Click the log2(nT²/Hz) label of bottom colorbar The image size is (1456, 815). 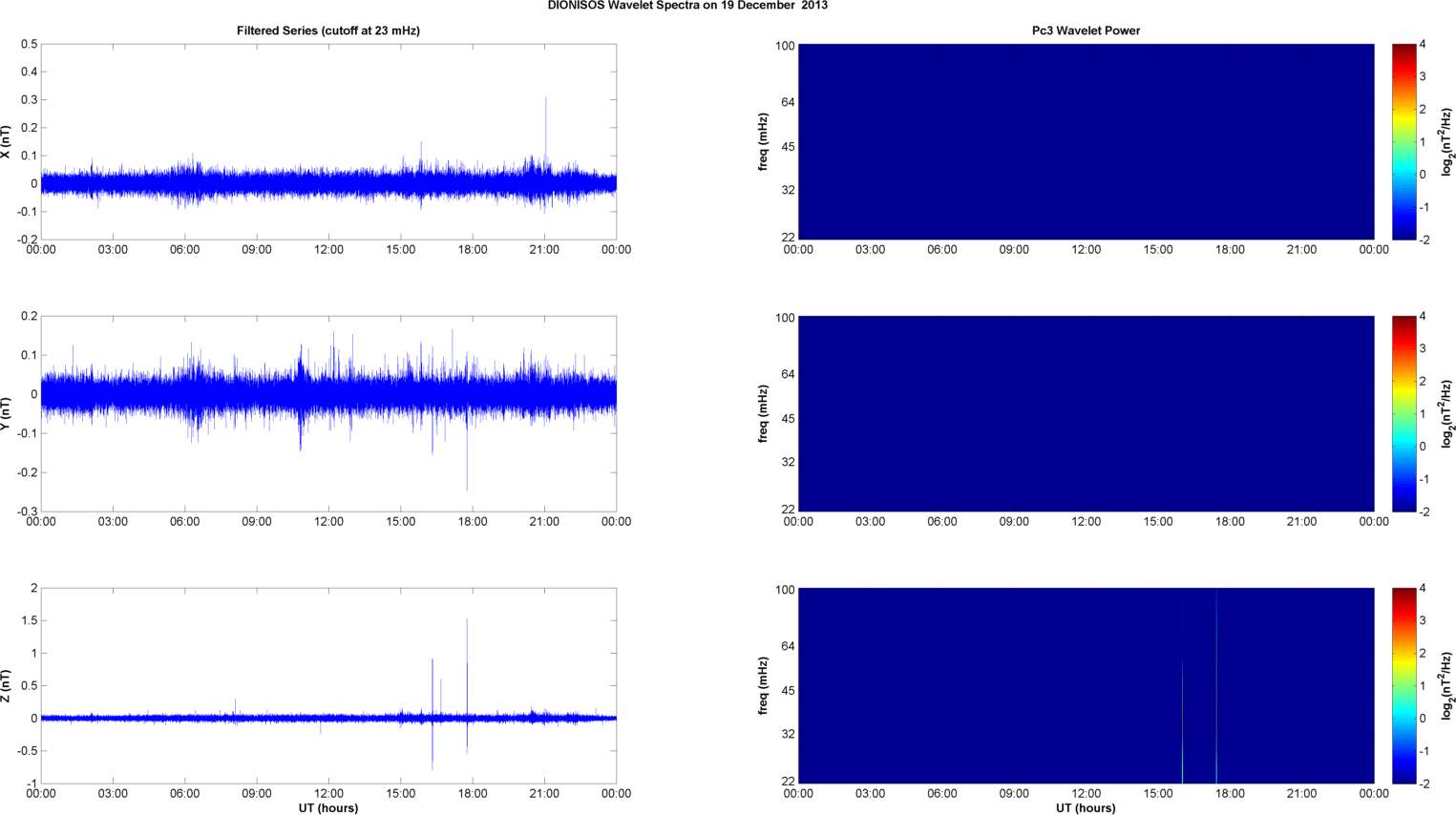(x=1447, y=685)
